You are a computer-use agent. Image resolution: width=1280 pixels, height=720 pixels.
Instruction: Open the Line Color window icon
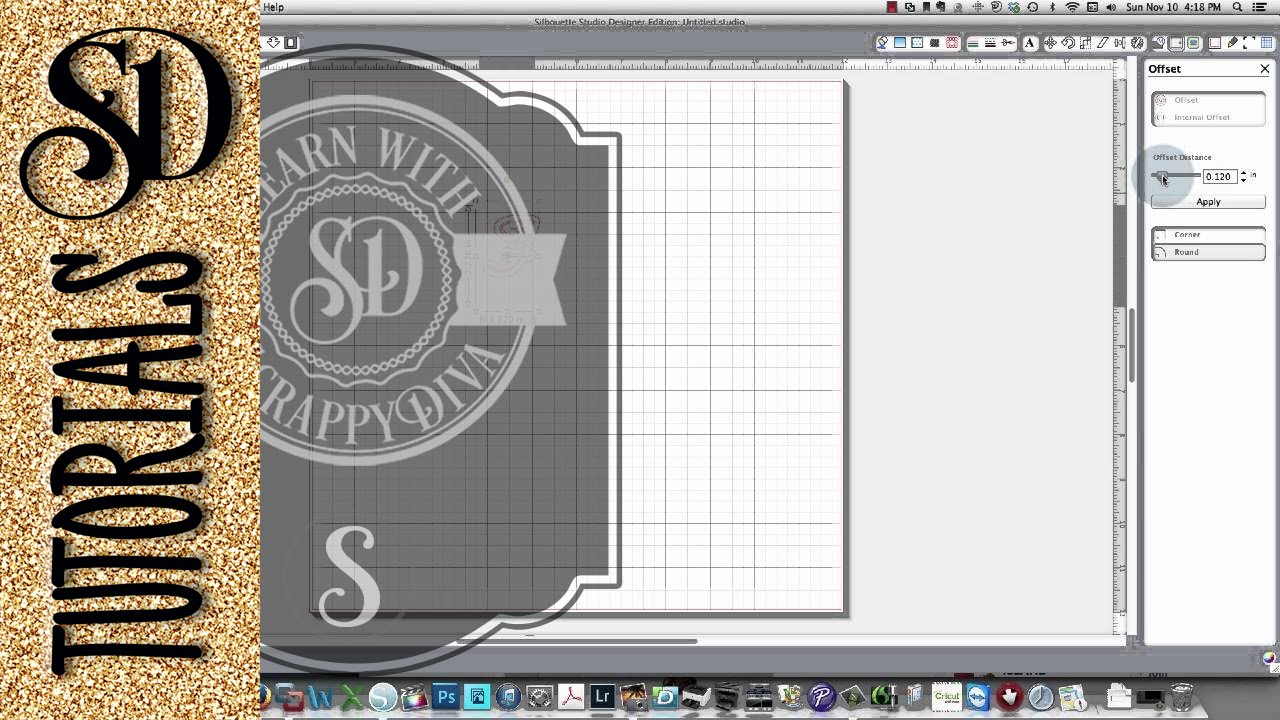(x=972, y=43)
